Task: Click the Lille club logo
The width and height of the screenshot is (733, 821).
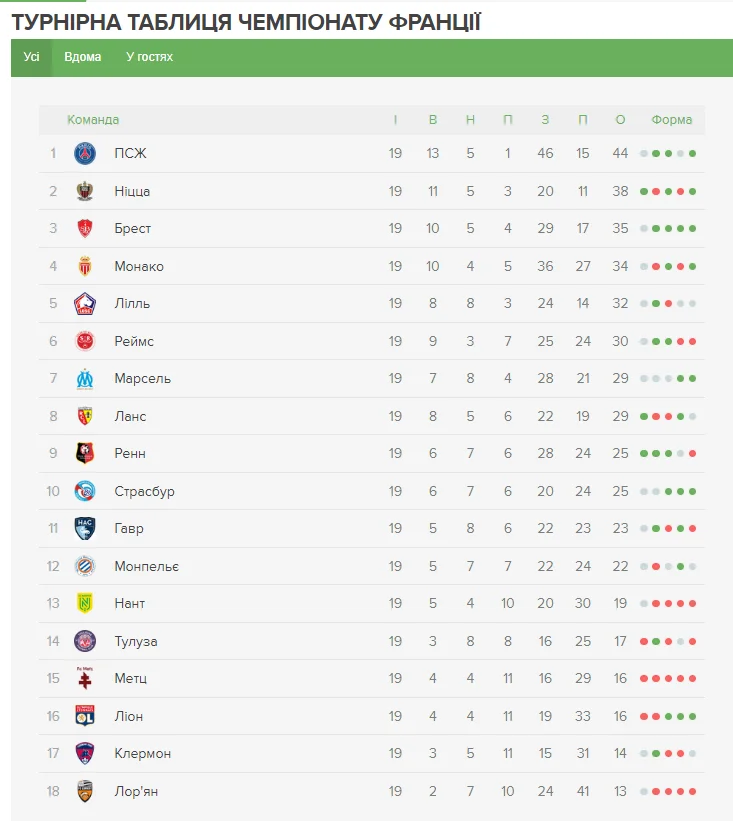Action: tap(85, 304)
